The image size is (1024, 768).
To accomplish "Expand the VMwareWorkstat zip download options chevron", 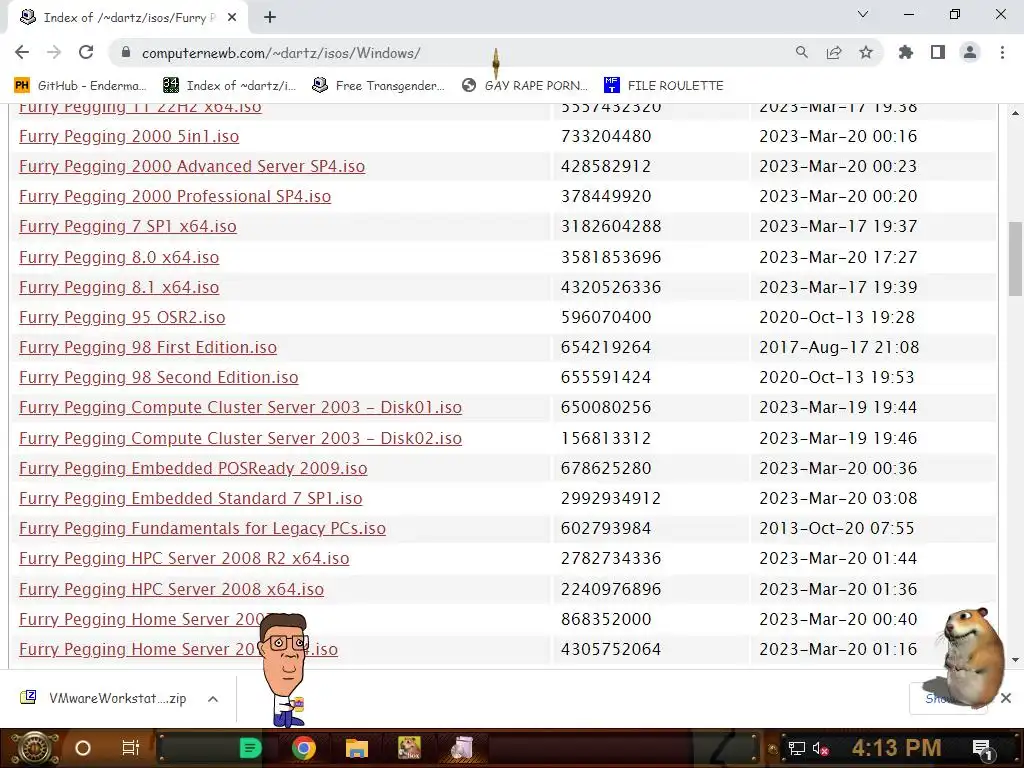I will click(213, 699).
